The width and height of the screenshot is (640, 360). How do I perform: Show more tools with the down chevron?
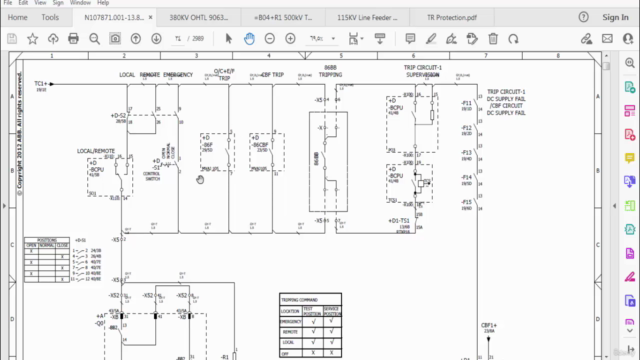(x=630, y=331)
